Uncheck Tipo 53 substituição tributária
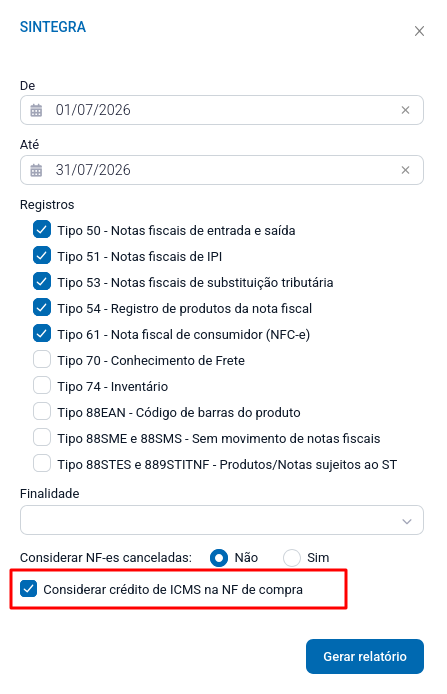The image size is (447, 694). [42, 282]
